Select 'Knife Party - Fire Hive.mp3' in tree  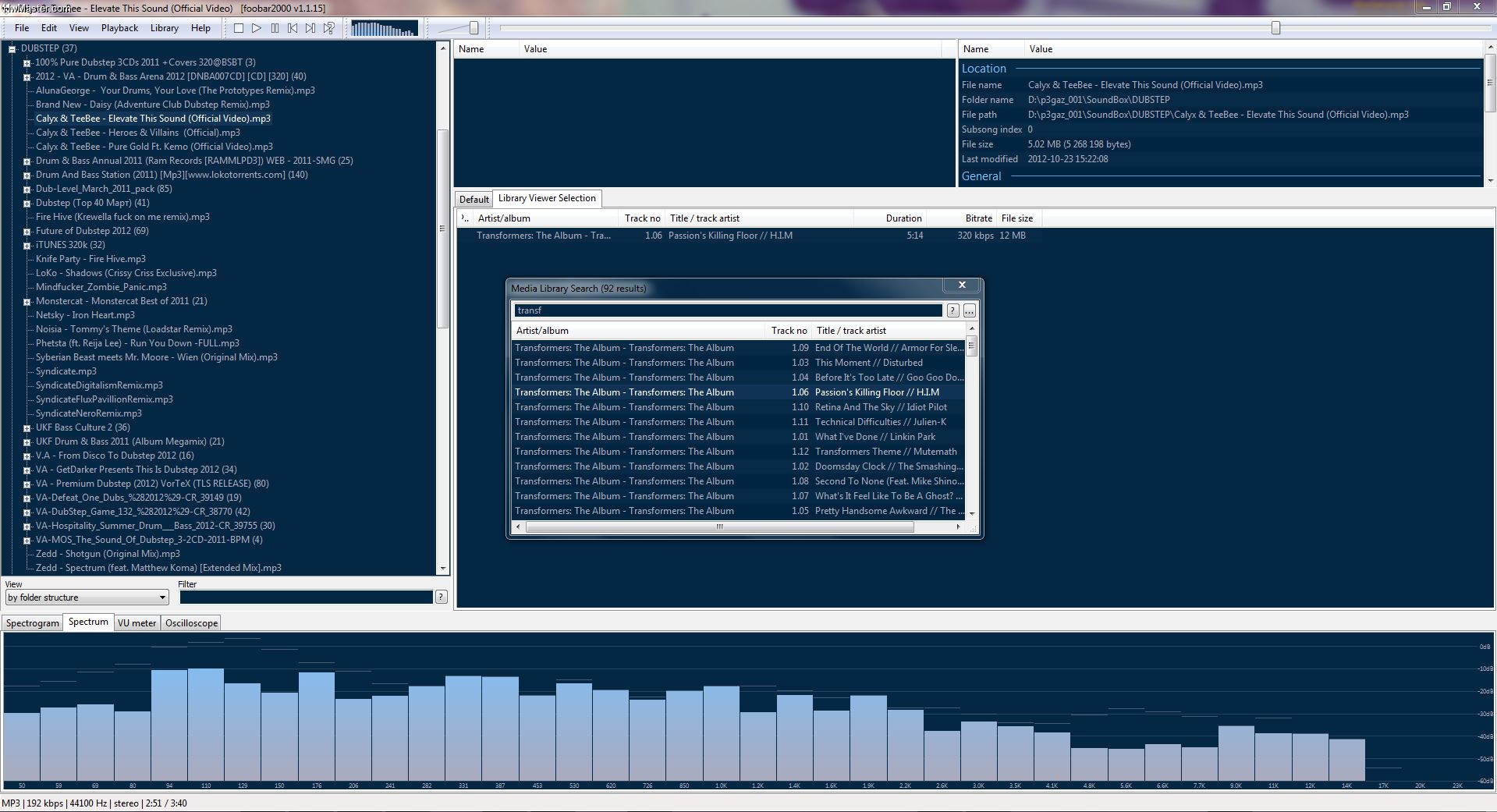(90, 259)
